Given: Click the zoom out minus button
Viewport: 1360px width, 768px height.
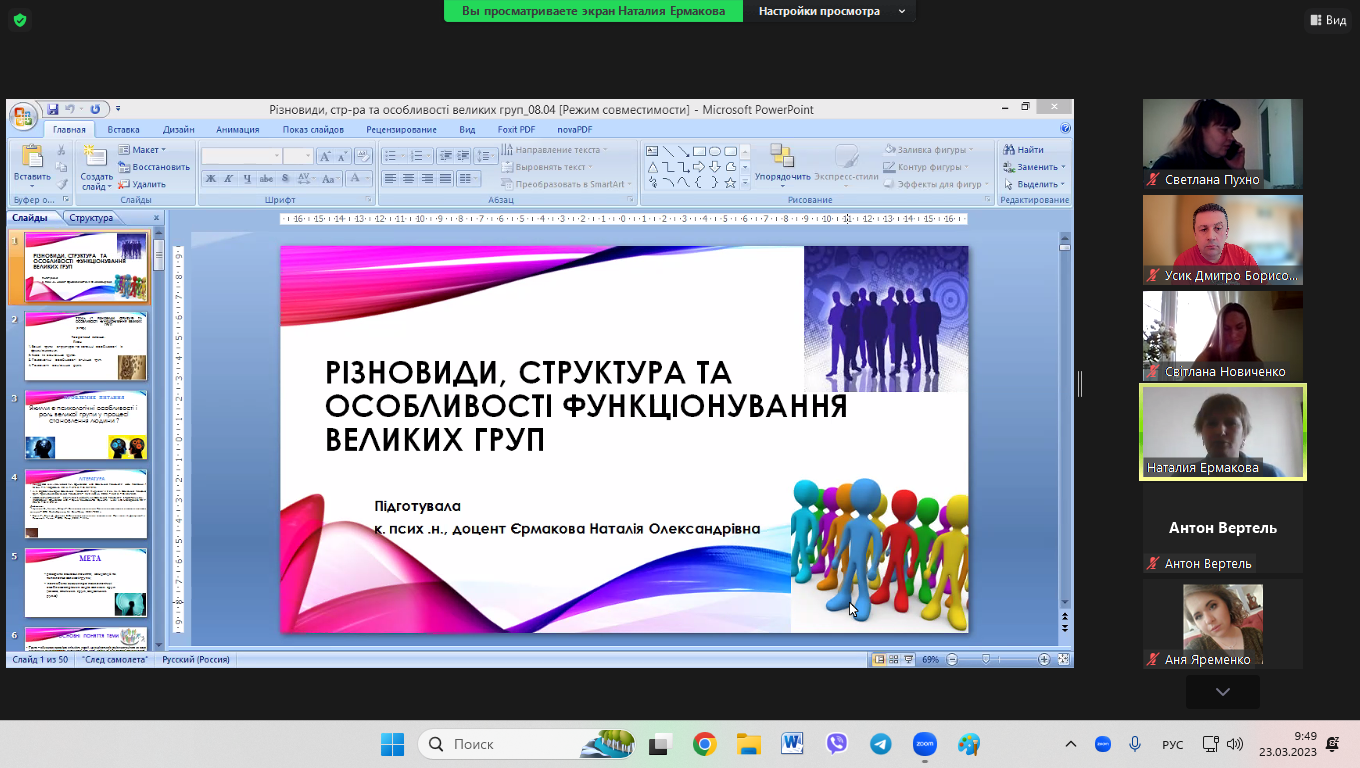Looking at the screenshot, I should point(952,660).
